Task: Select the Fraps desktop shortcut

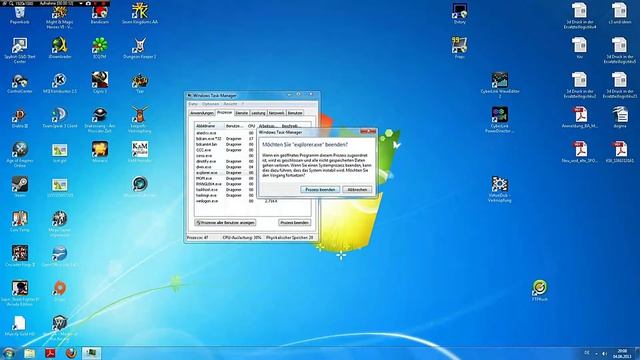Action: pyautogui.click(x=460, y=48)
